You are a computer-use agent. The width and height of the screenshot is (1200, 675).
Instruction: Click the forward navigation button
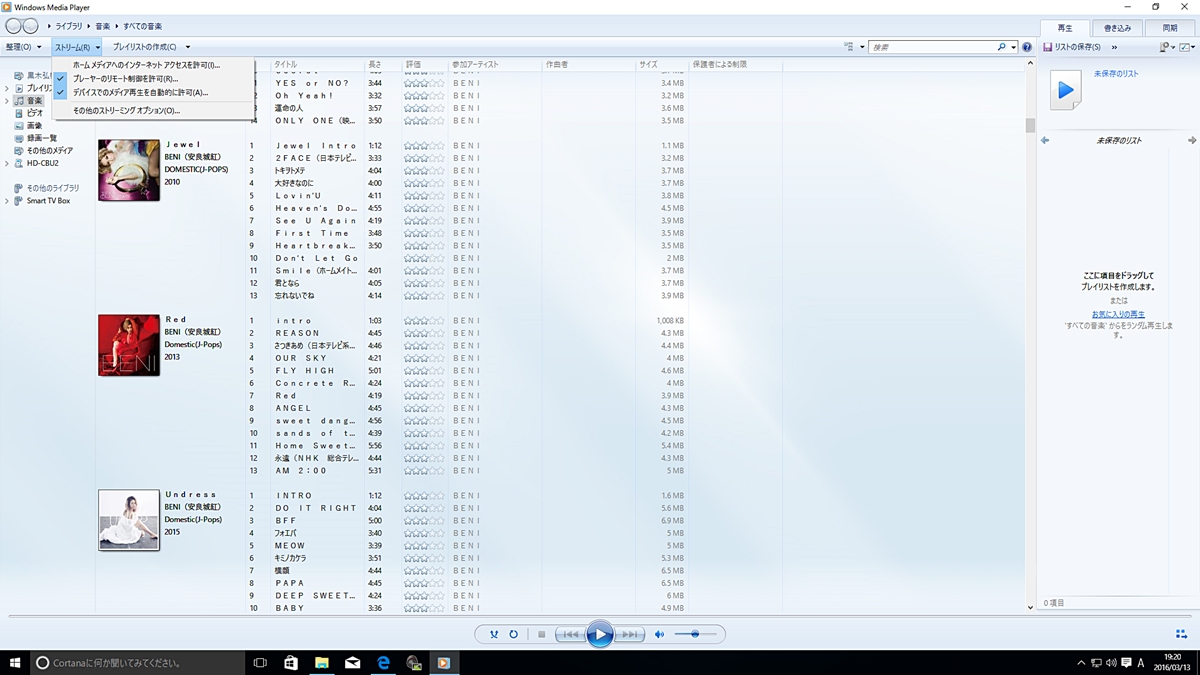[x=30, y=25]
